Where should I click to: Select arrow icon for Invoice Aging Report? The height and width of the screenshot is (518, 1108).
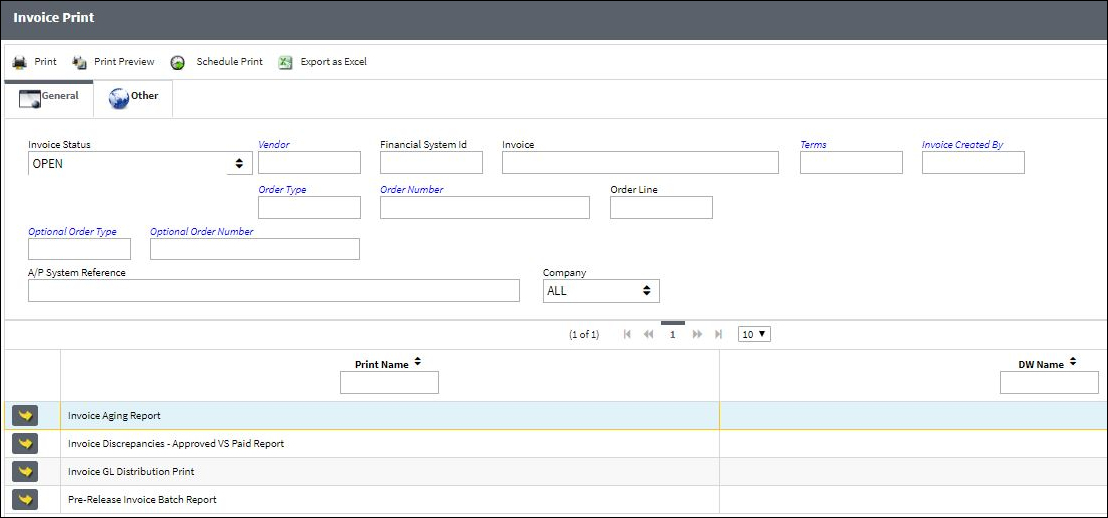click(x=25, y=416)
